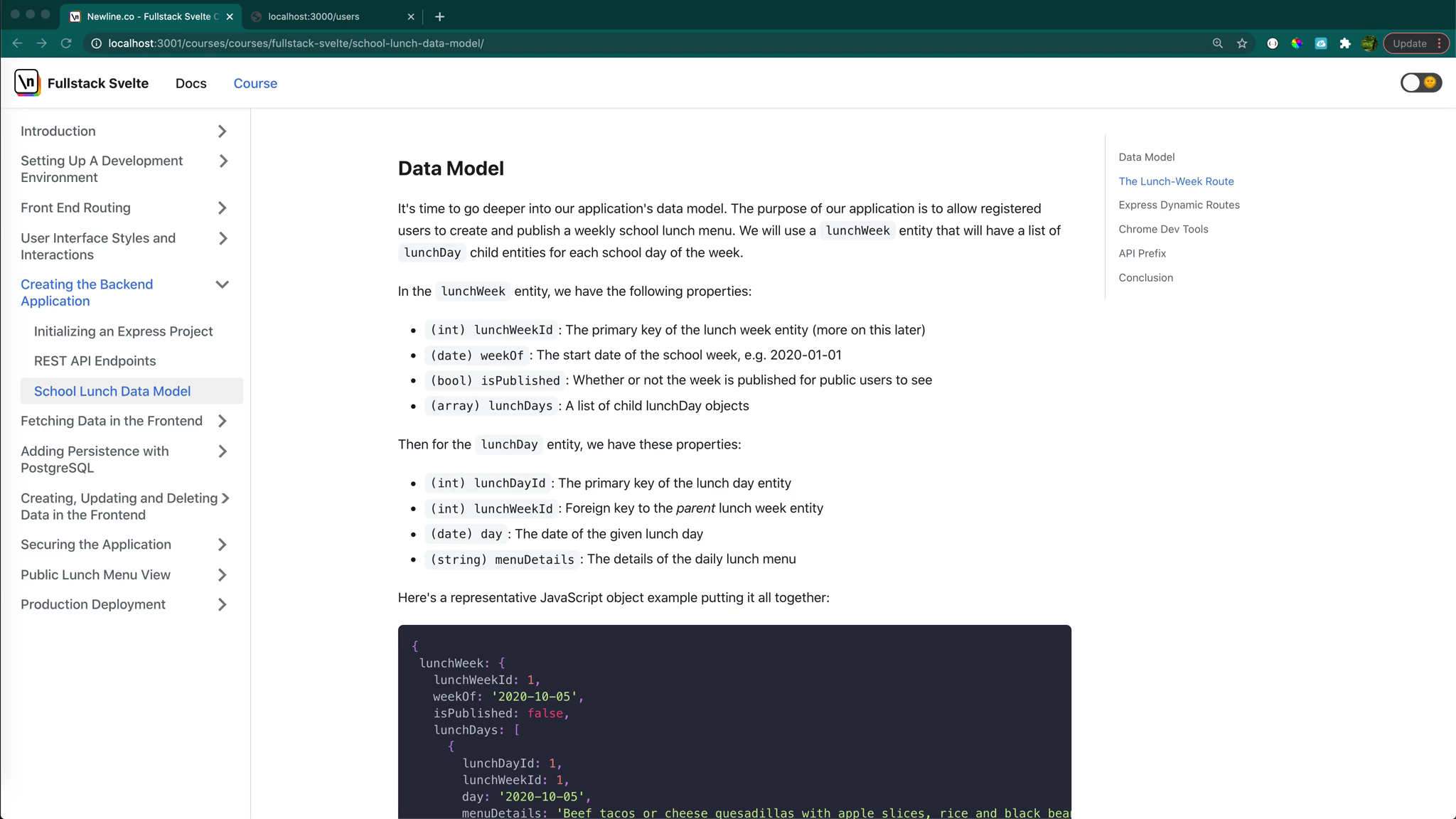The width and height of the screenshot is (1456, 819).
Task: Open Production Deployment section link
Action: pos(93,604)
